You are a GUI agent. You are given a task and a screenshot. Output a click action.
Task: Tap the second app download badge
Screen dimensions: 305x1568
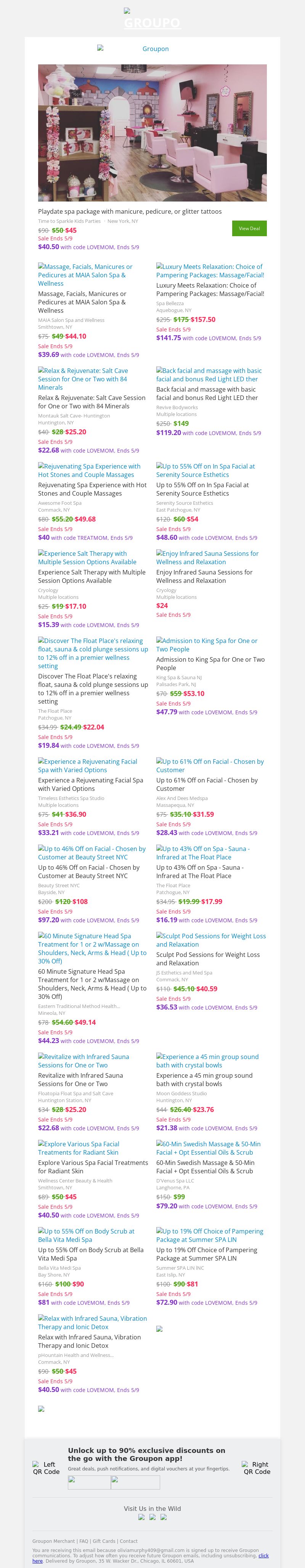[135, 1482]
